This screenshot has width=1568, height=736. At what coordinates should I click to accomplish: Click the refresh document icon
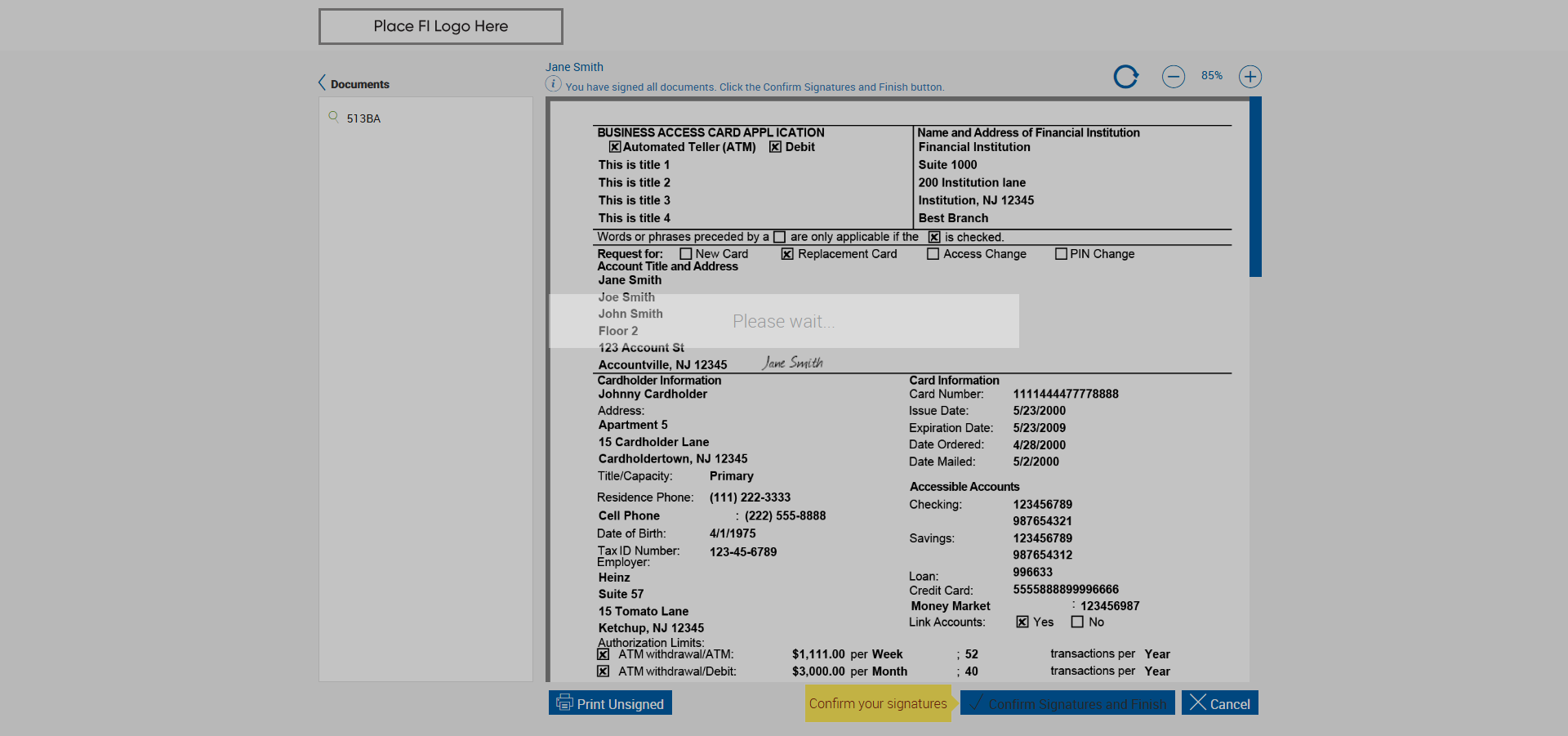1126,77
